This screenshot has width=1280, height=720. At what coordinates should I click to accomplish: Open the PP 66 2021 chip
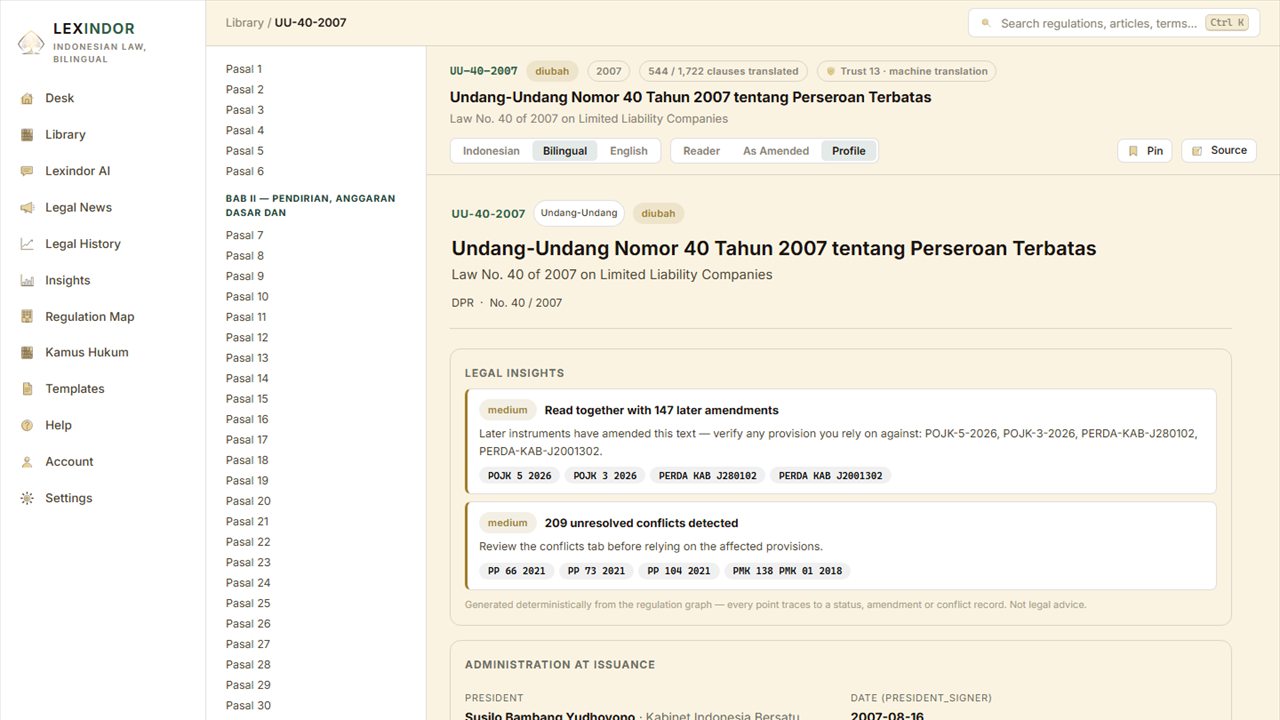(517, 571)
